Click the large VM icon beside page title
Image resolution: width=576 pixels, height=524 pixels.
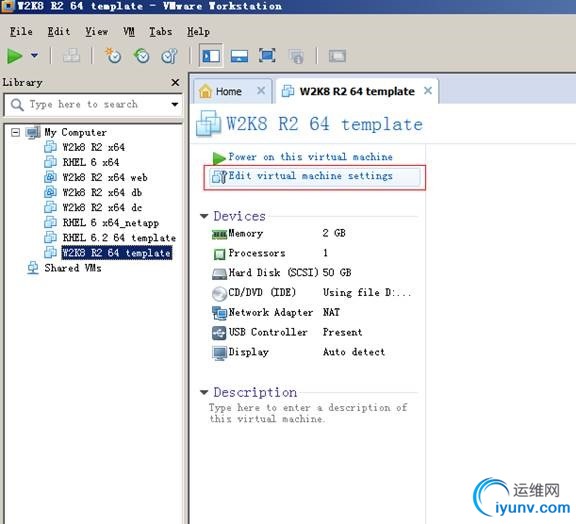tap(208, 124)
